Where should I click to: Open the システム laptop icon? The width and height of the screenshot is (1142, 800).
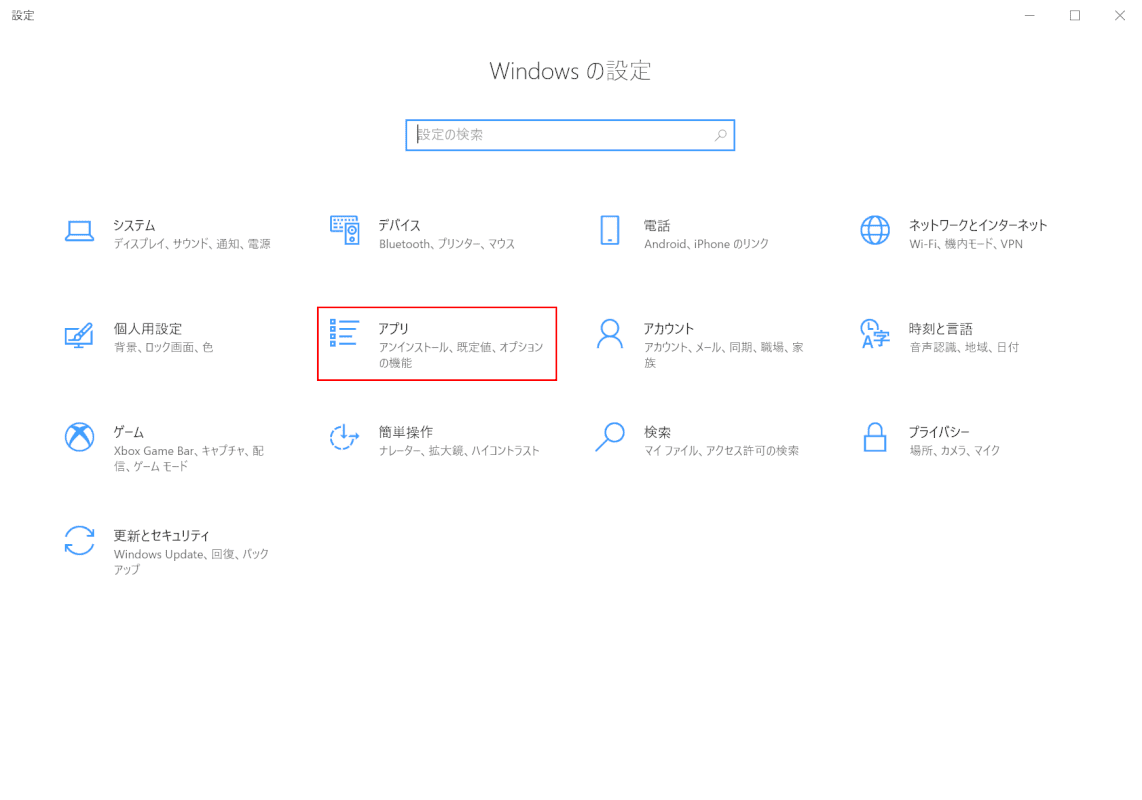79,231
